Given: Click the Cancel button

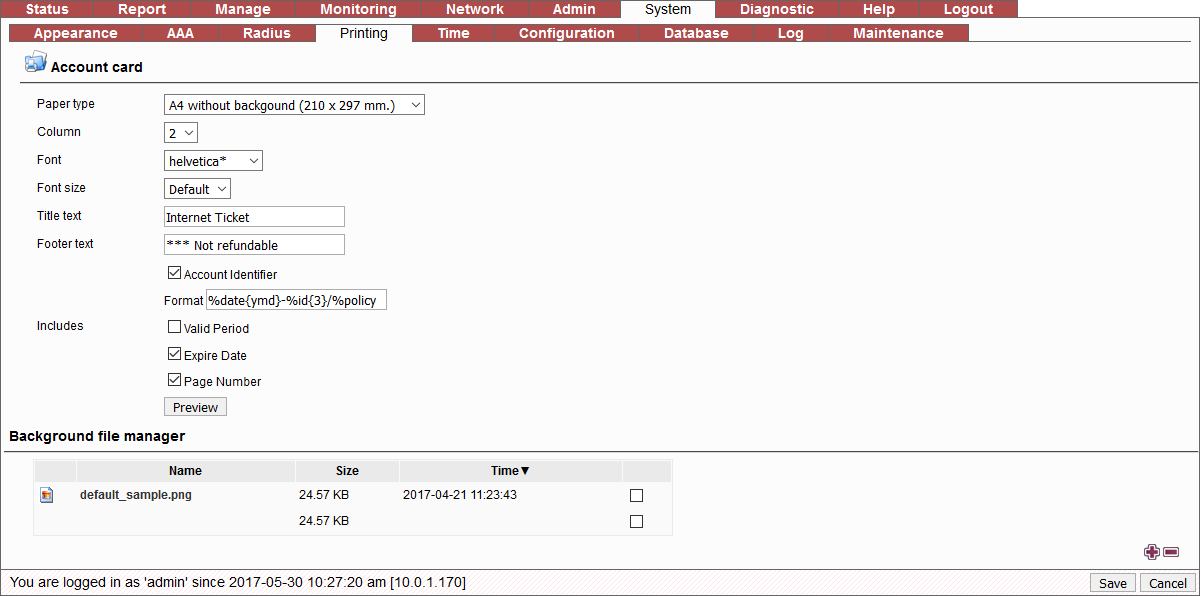Looking at the screenshot, I should [1168, 583].
